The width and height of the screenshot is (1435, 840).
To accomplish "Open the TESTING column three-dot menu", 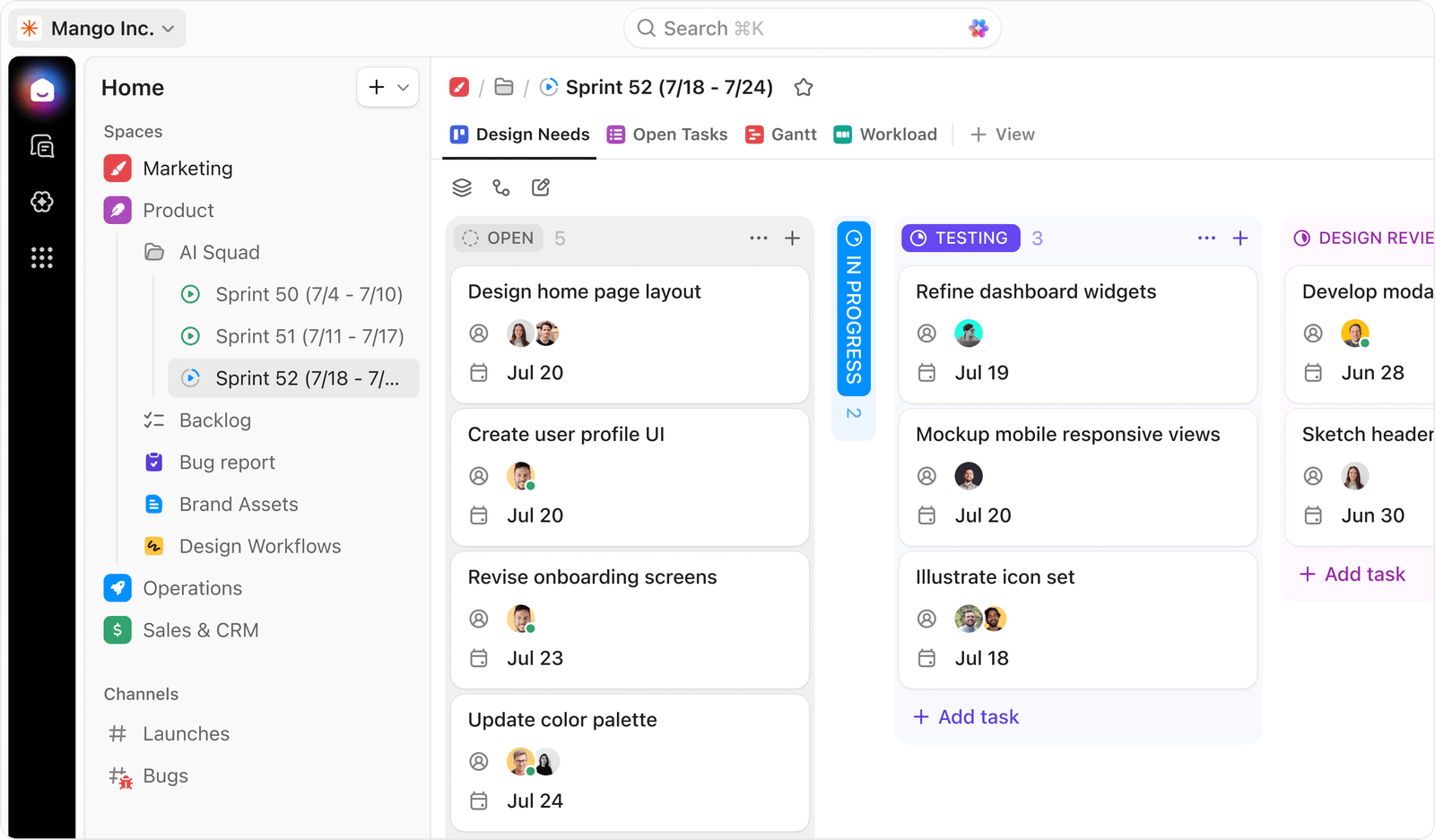I will (1207, 238).
